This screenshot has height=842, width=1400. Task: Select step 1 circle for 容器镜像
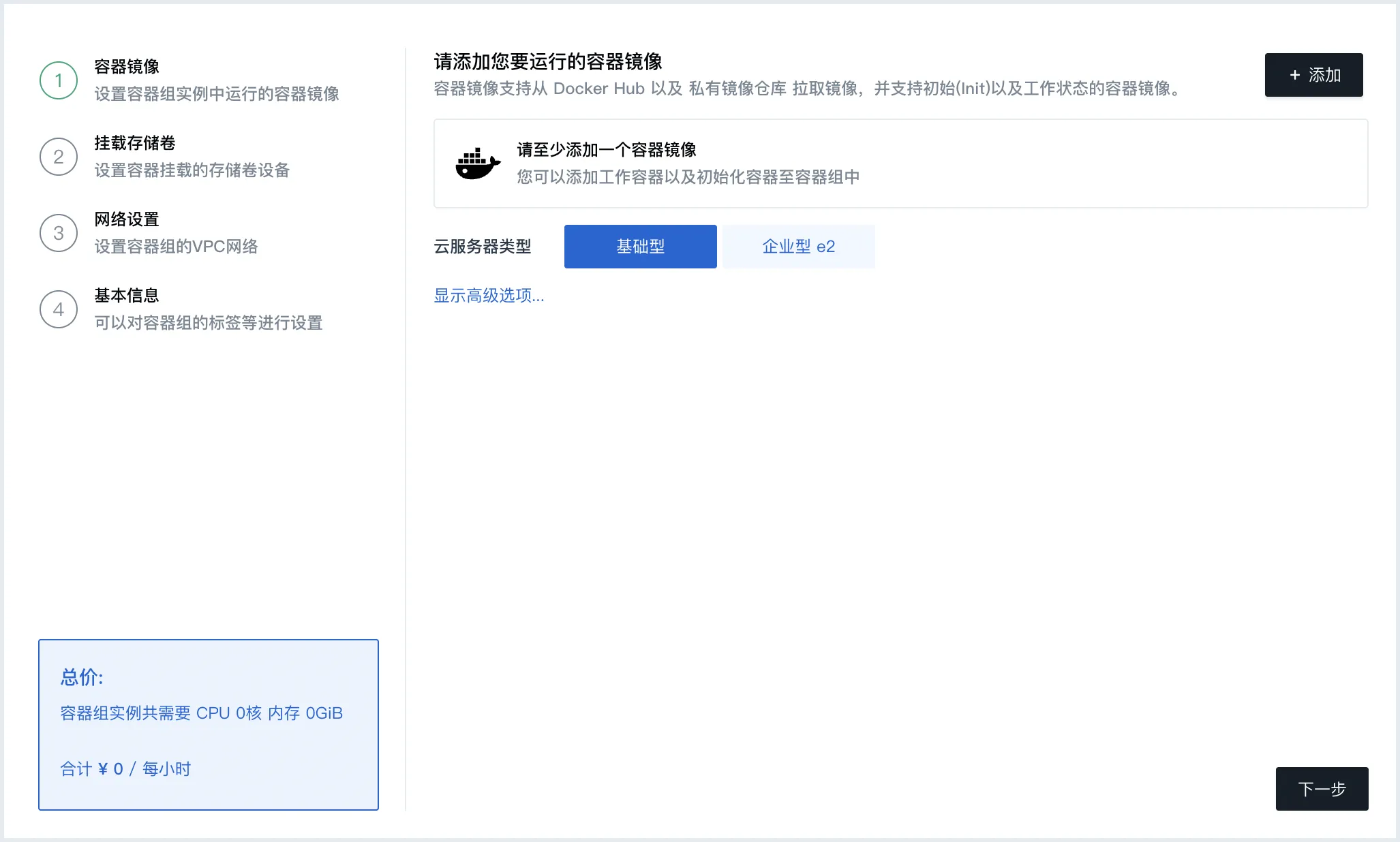(x=59, y=80)
